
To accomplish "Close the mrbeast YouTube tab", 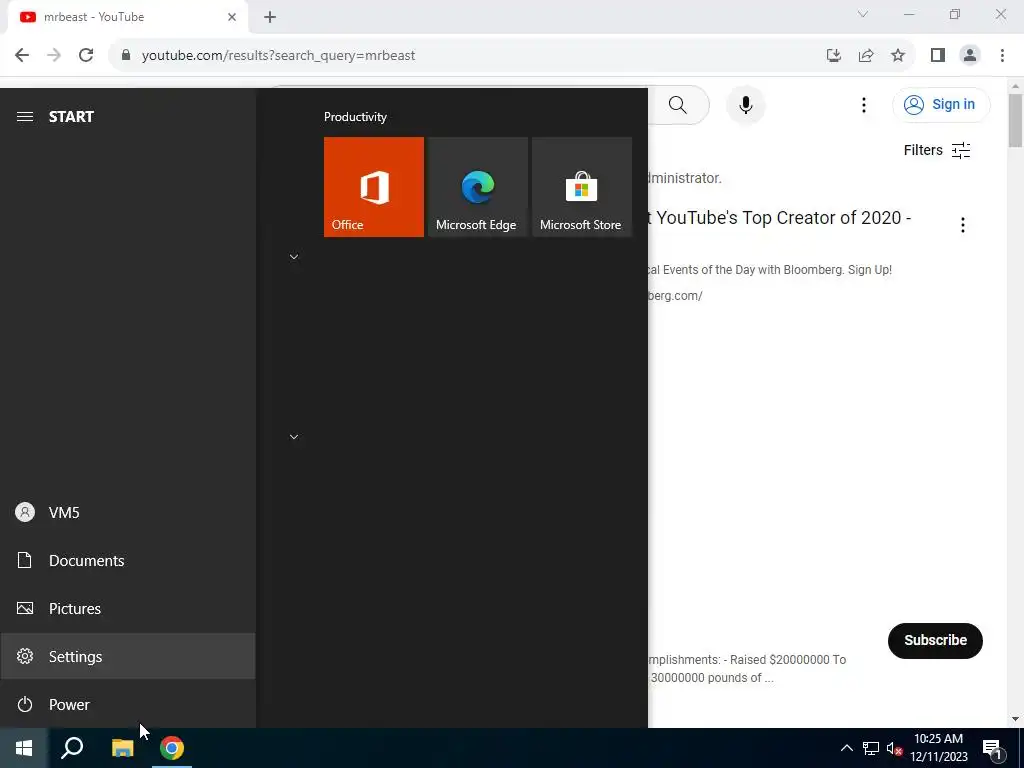I will [232, 17].
